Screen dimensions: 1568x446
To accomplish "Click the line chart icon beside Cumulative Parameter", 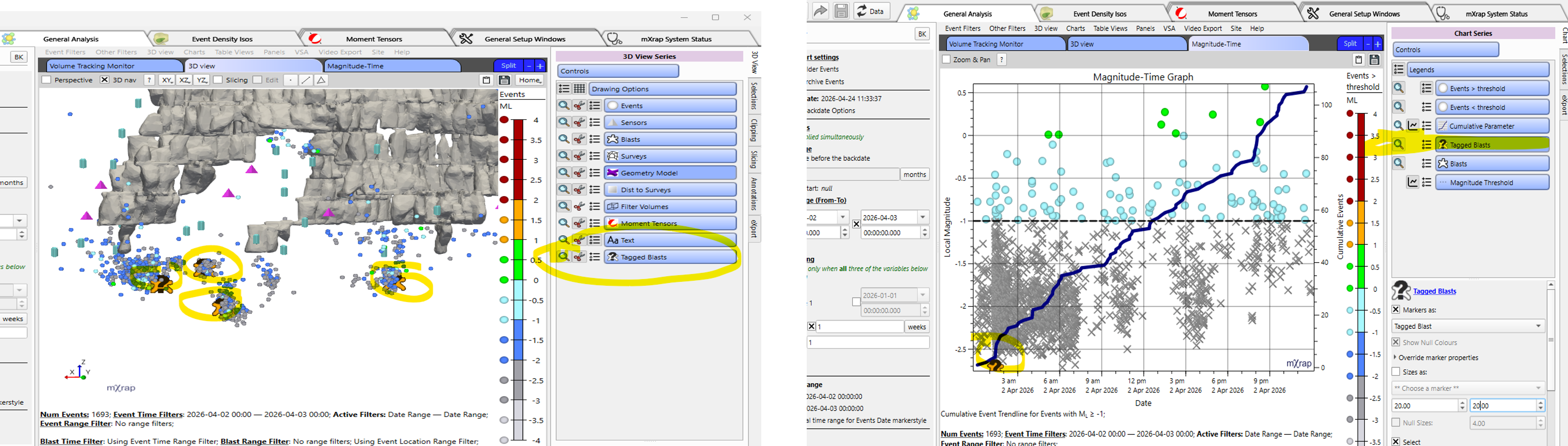I will click(x=1413, y=126).
